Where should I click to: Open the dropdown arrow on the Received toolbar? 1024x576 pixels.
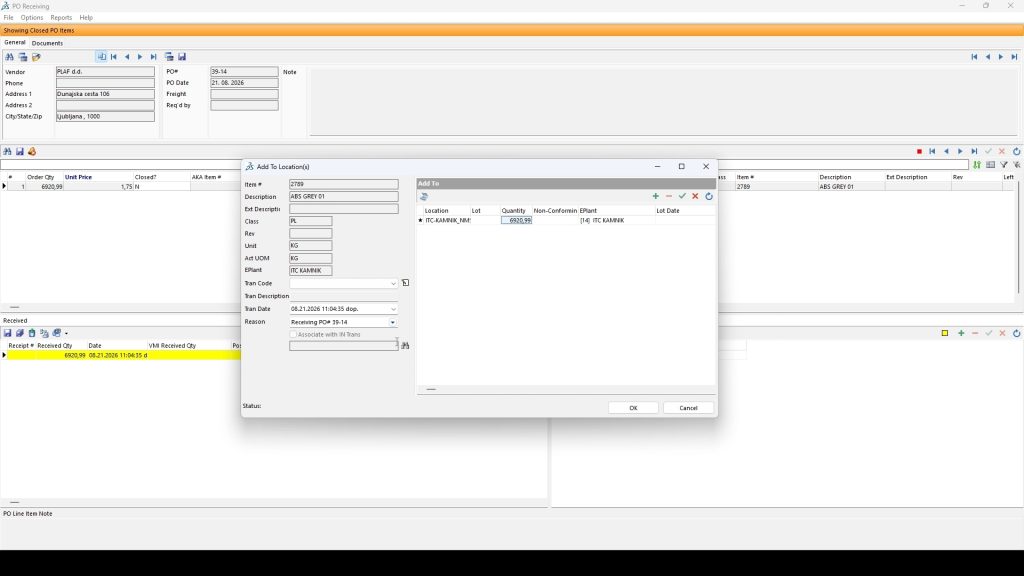(66, 334)
